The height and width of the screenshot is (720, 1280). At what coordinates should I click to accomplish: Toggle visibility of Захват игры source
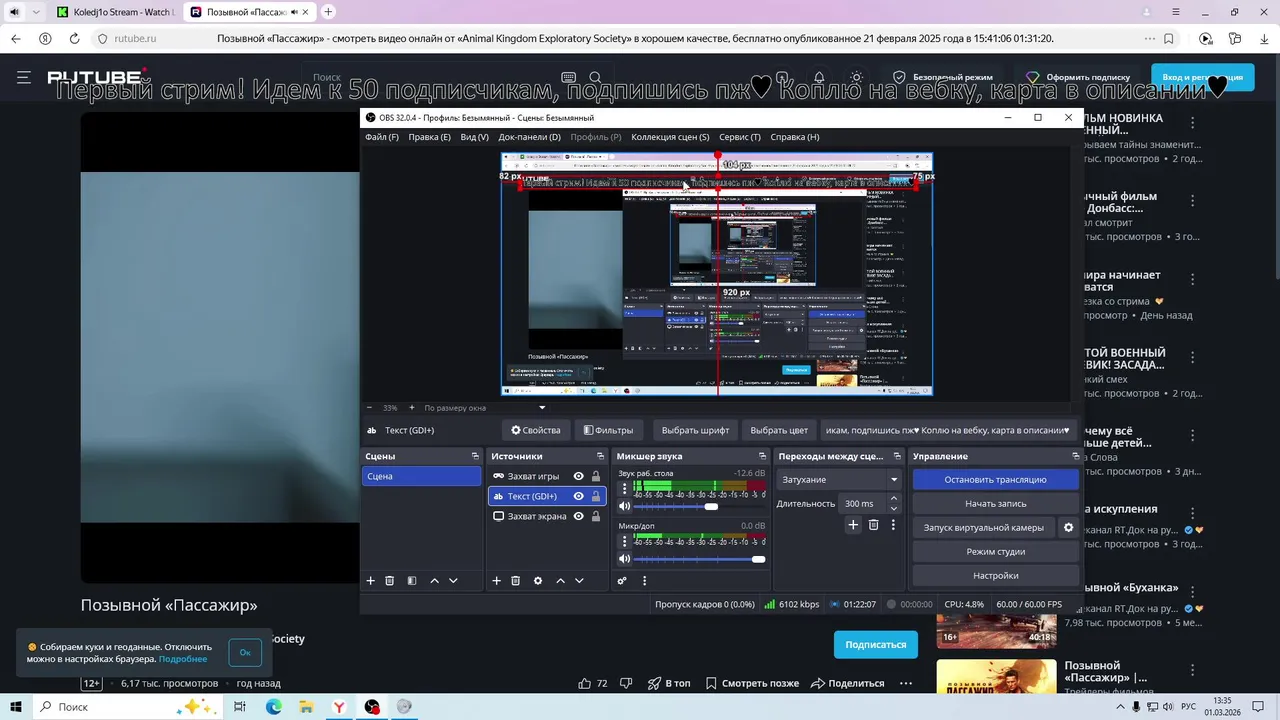(578, 476)
